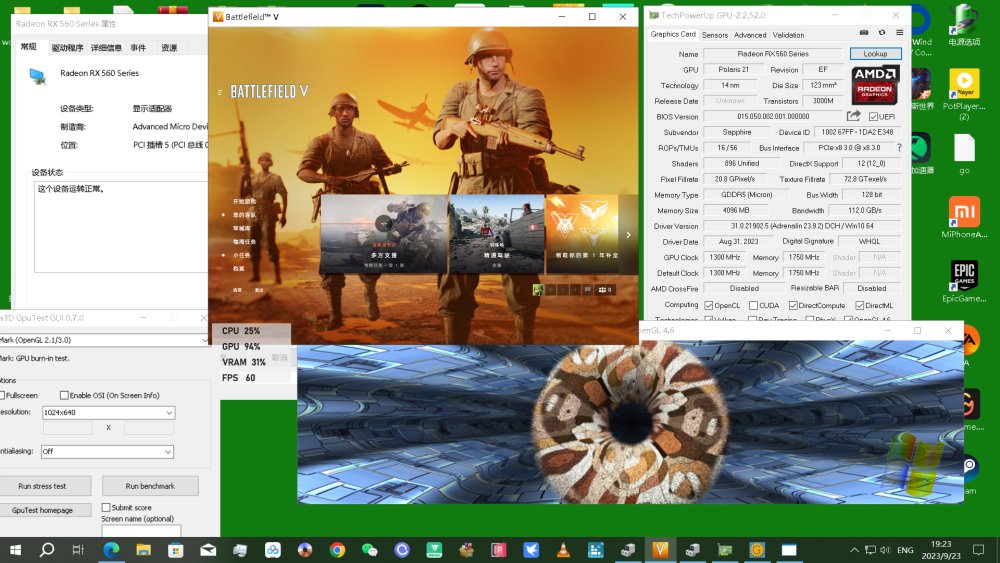Open Task View on the taskbar
The width and height of the screenshot is (1000, 563).
coord(78,550)
